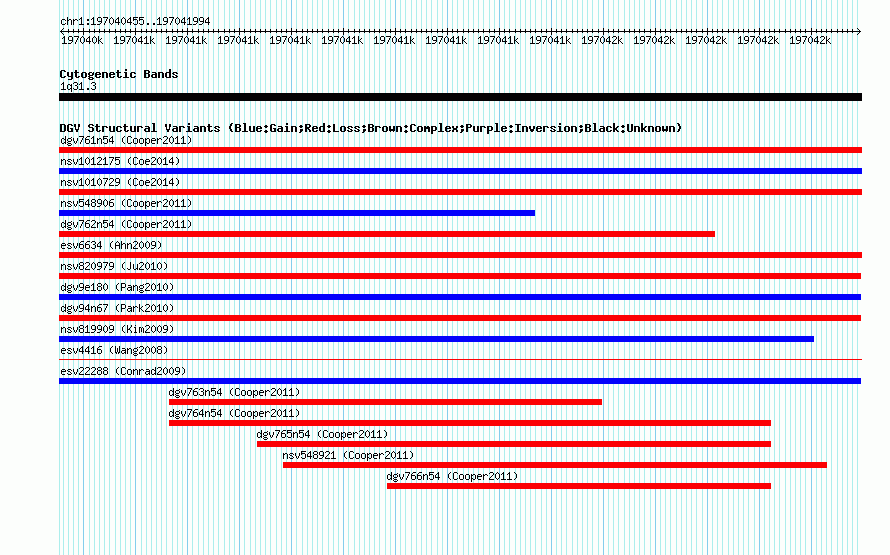Open nsv820979 (Ju2010) variant label
The height and width of the screenshot is (555, 890).
[114, 266]
